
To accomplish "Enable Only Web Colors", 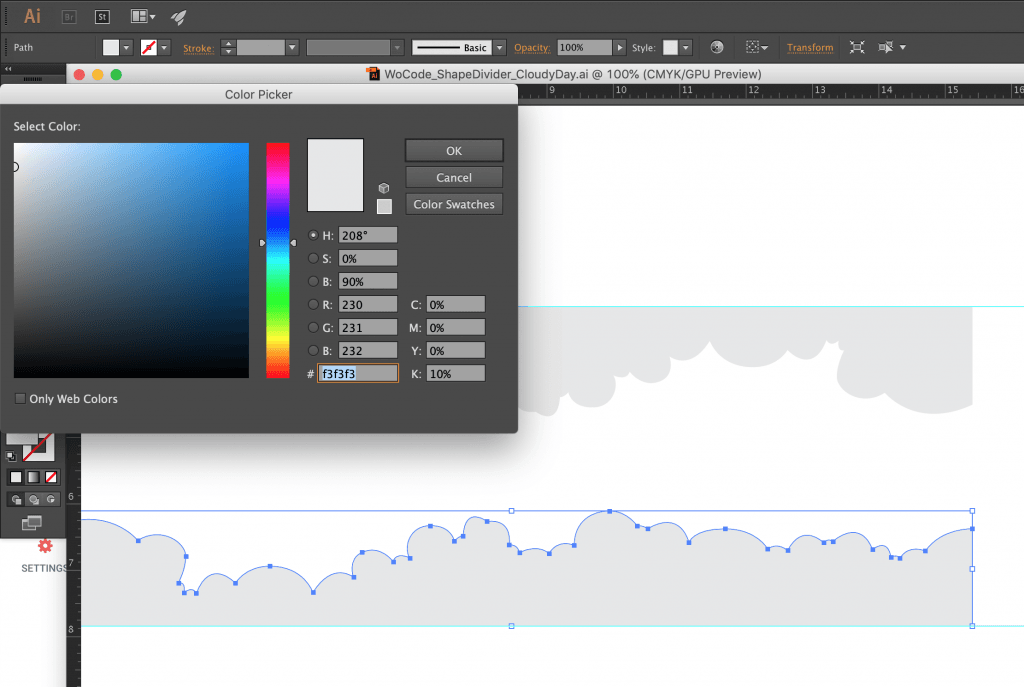I will pos(20,398).
